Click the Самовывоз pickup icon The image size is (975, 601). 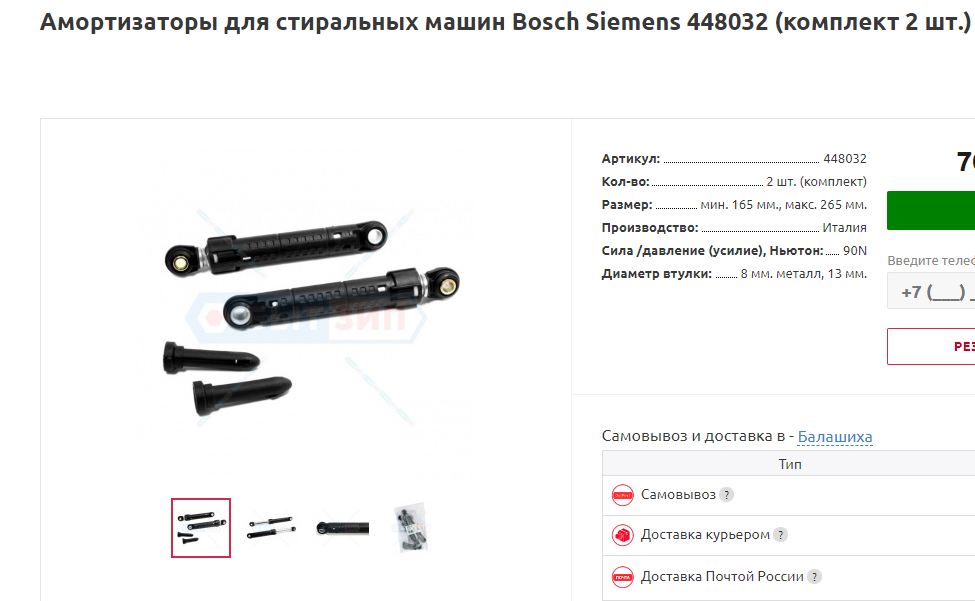point(622,495)
